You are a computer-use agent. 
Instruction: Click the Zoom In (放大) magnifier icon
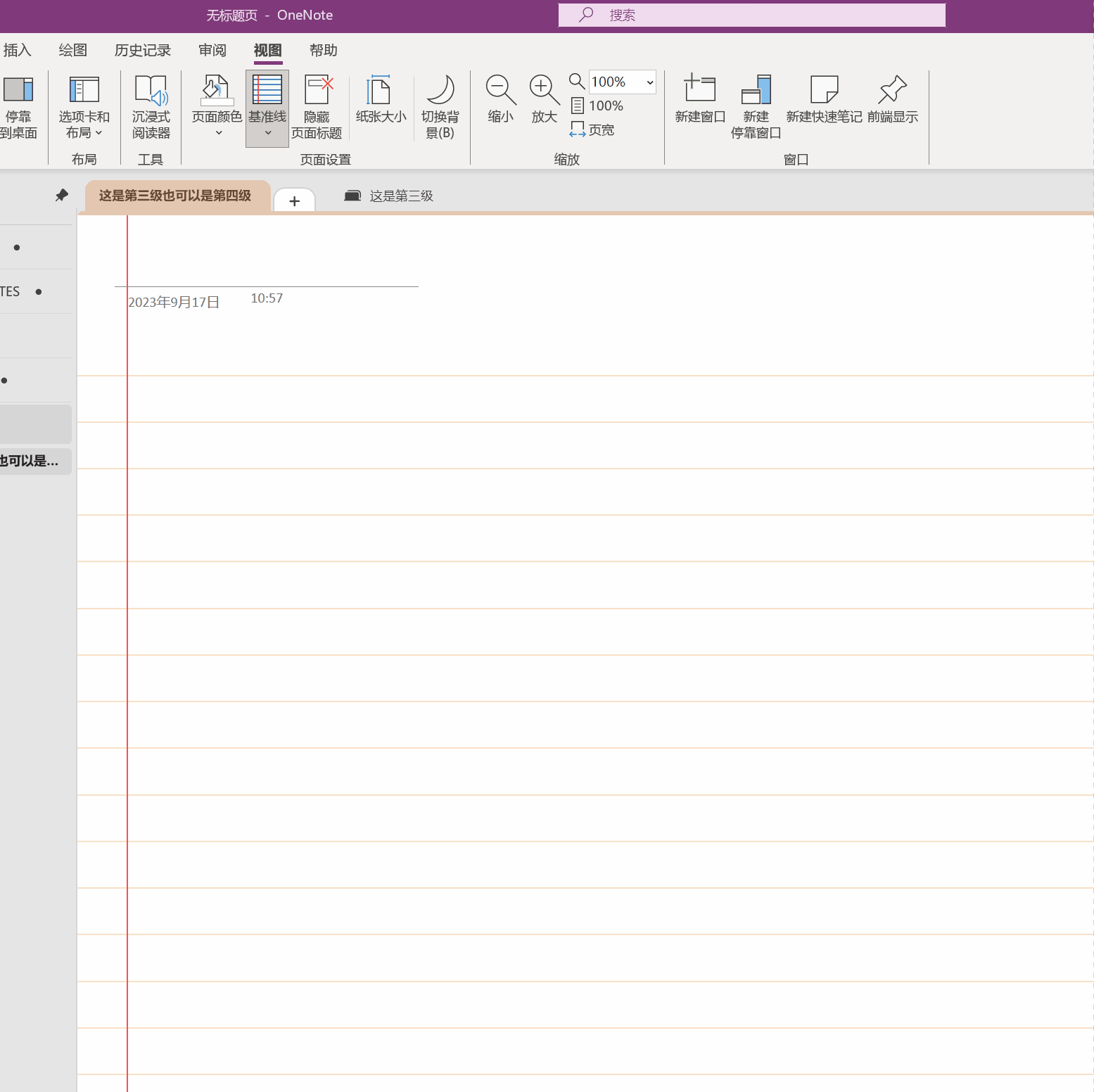544,91
